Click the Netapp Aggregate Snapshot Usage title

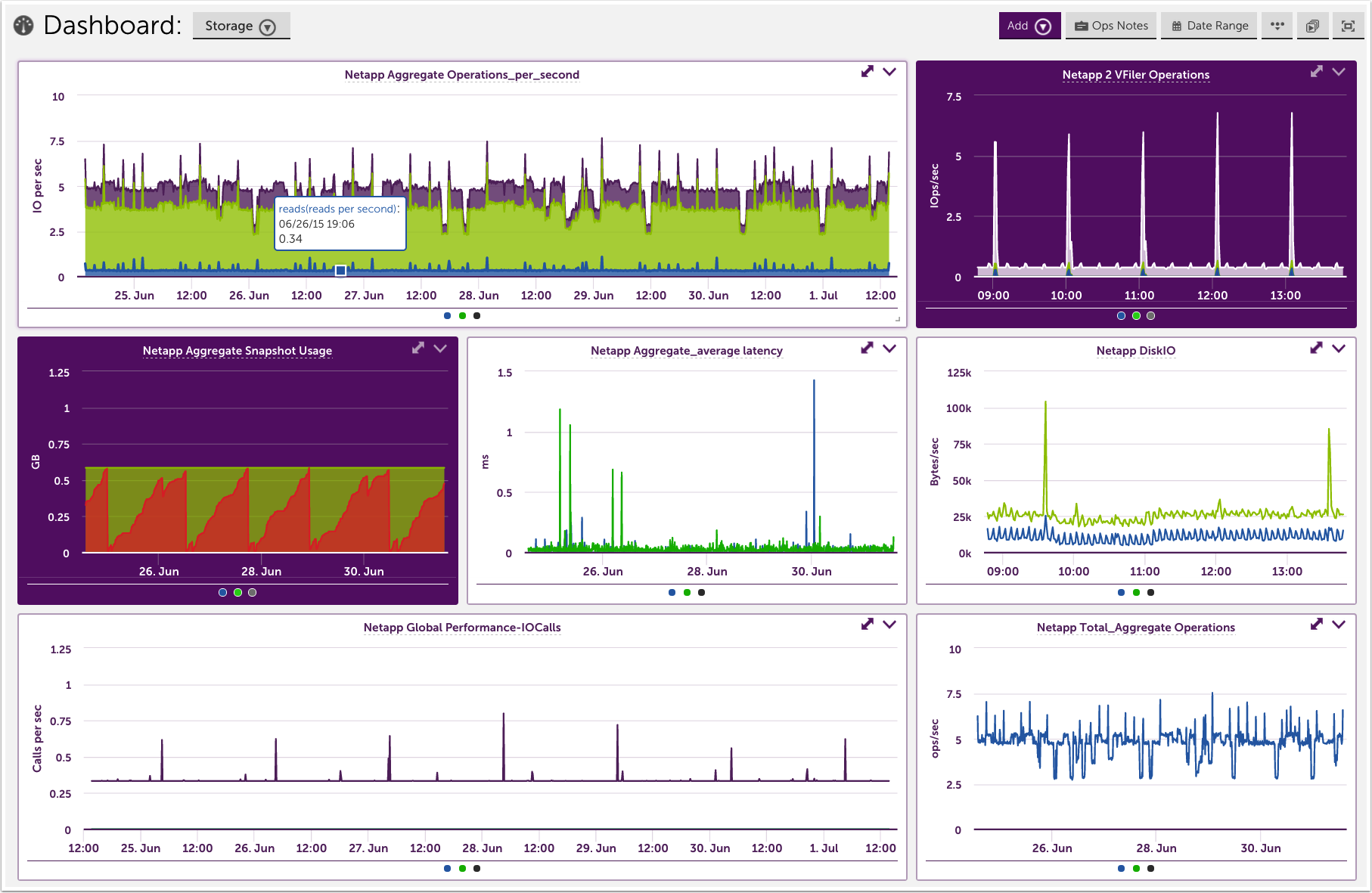click(x=237, y=351)
